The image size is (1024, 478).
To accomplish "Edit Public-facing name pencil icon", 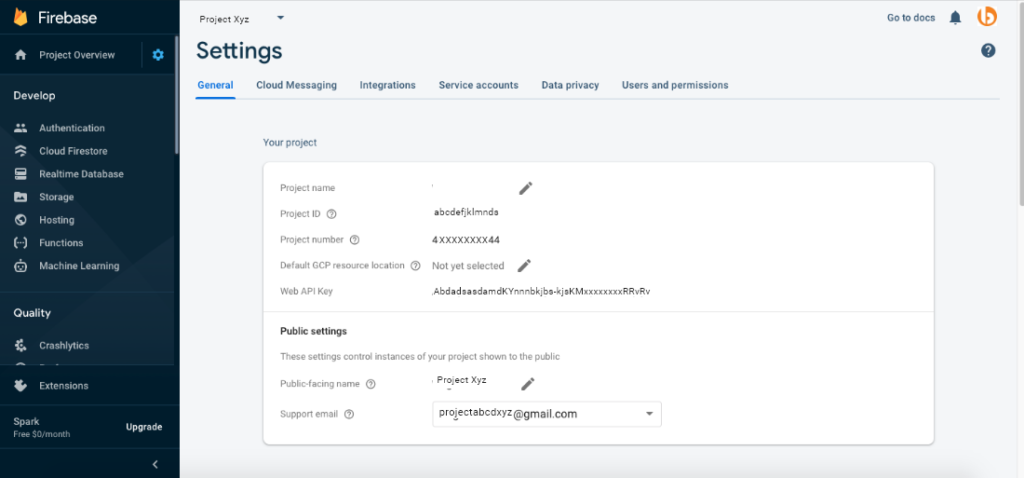I will coord(528,383).
